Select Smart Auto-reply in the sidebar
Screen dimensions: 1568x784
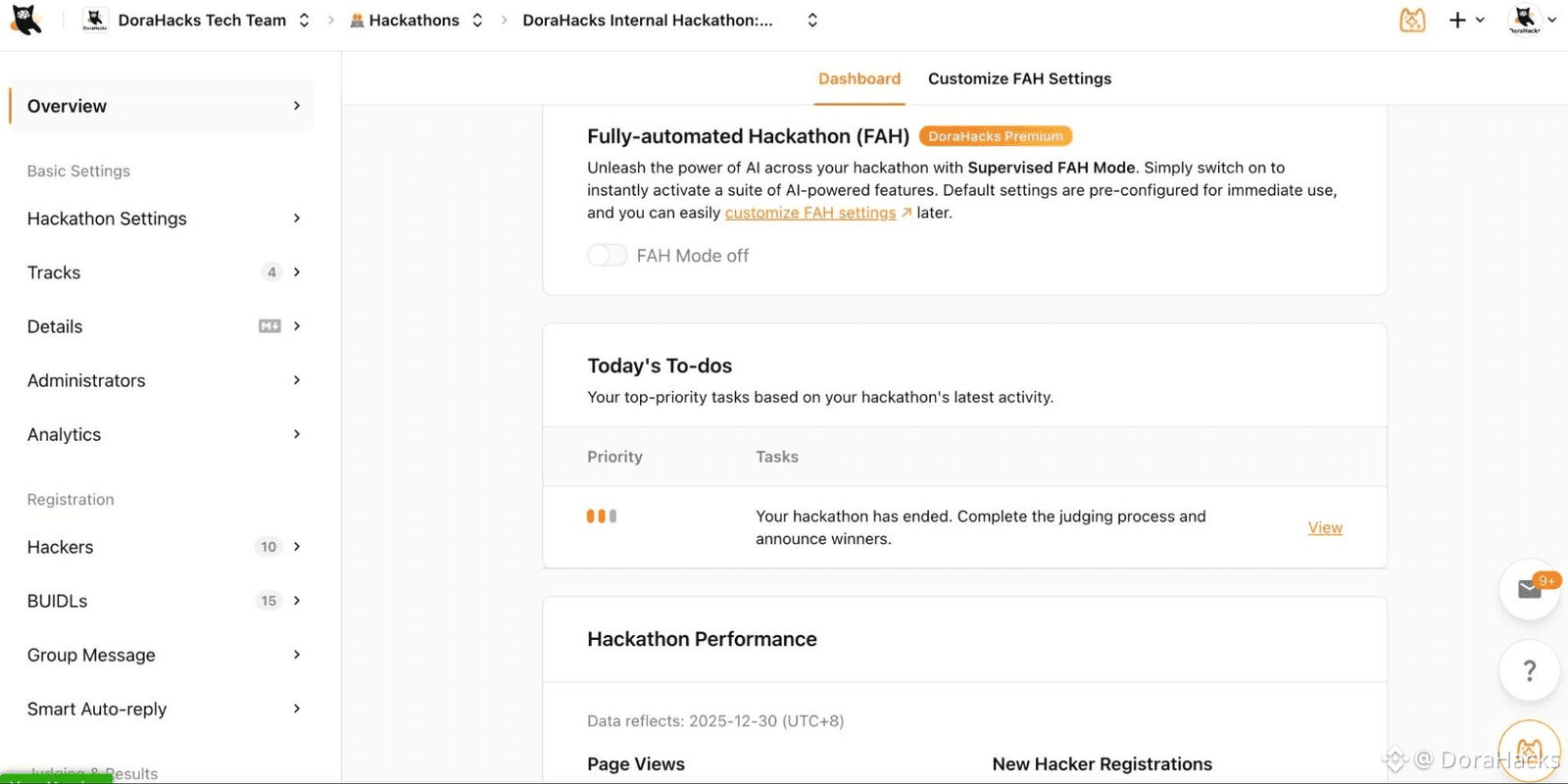pyautogui.click(x=97, y=709)
